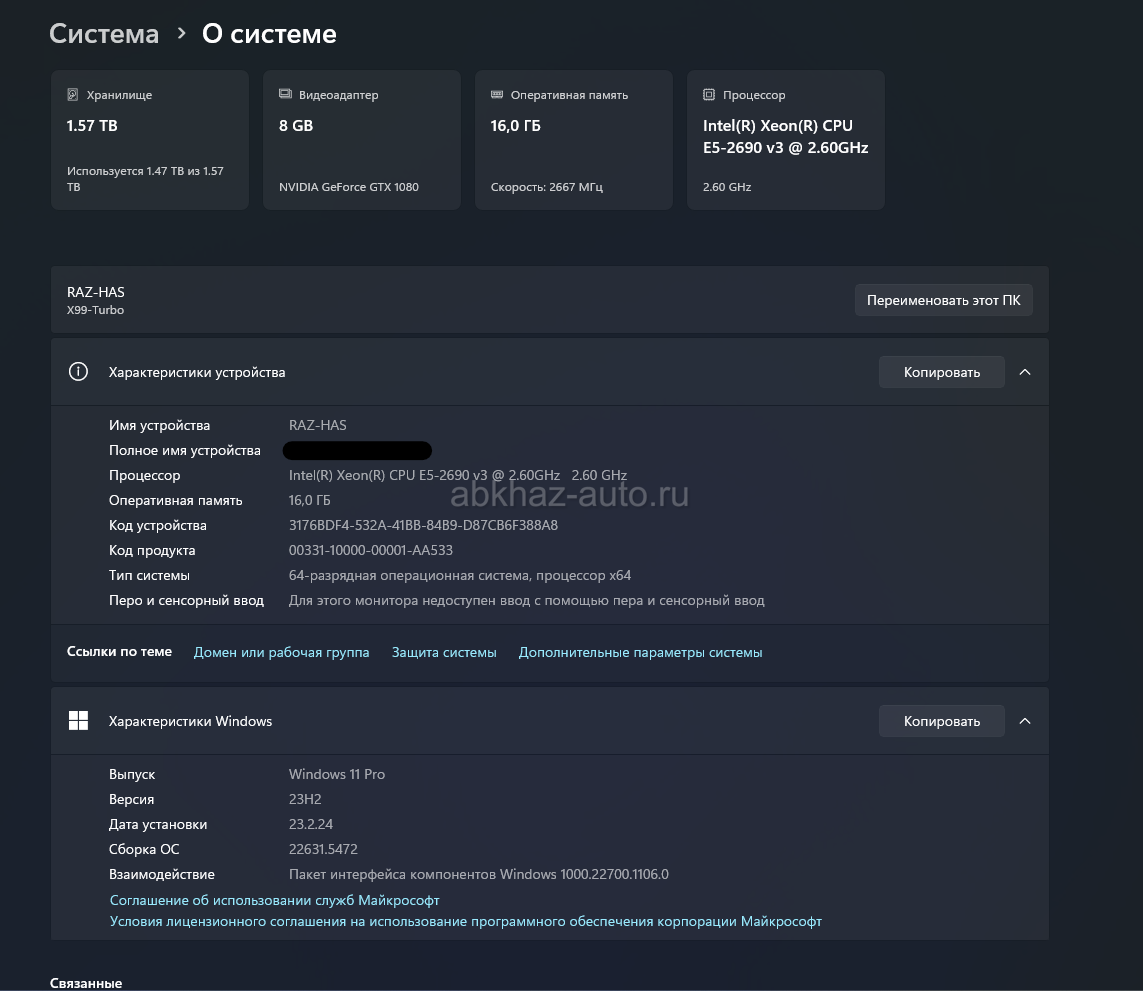Copy the Windows specifications with the Копировать button
Image resolution: width=1143 pixels, height=991 pixels.
pos(941,720)
